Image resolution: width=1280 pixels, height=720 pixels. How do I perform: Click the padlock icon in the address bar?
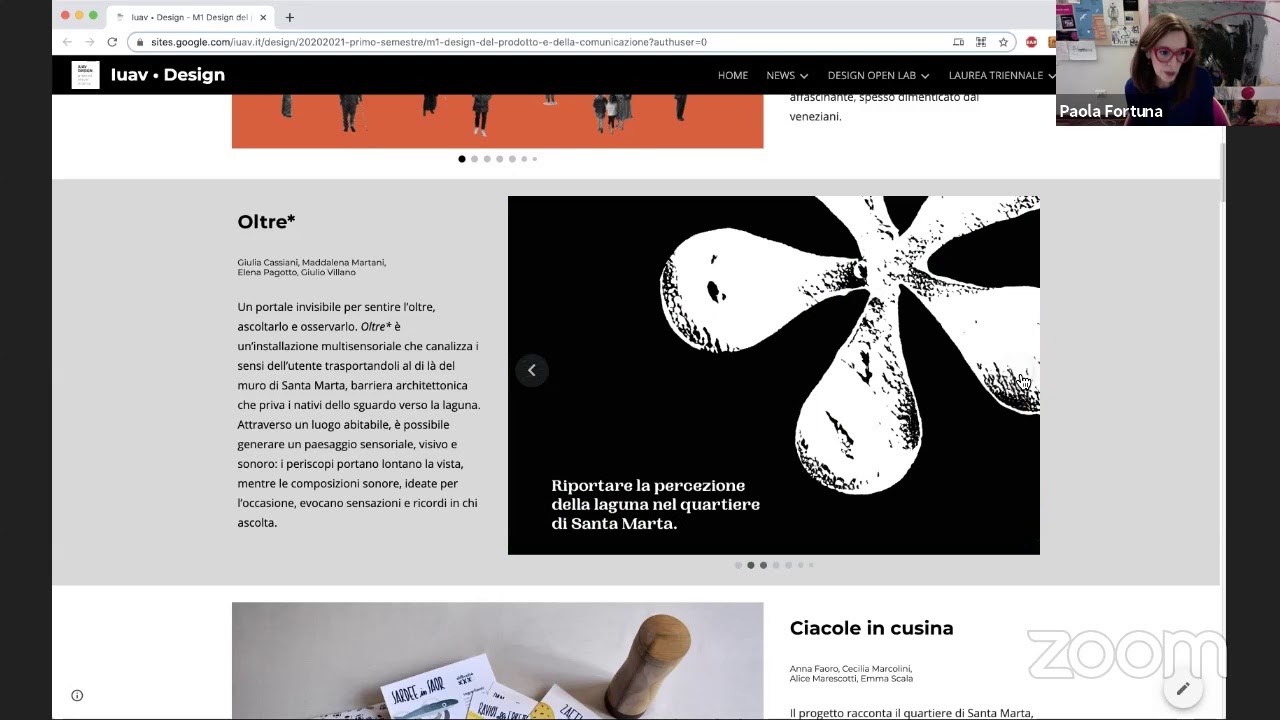140,42
